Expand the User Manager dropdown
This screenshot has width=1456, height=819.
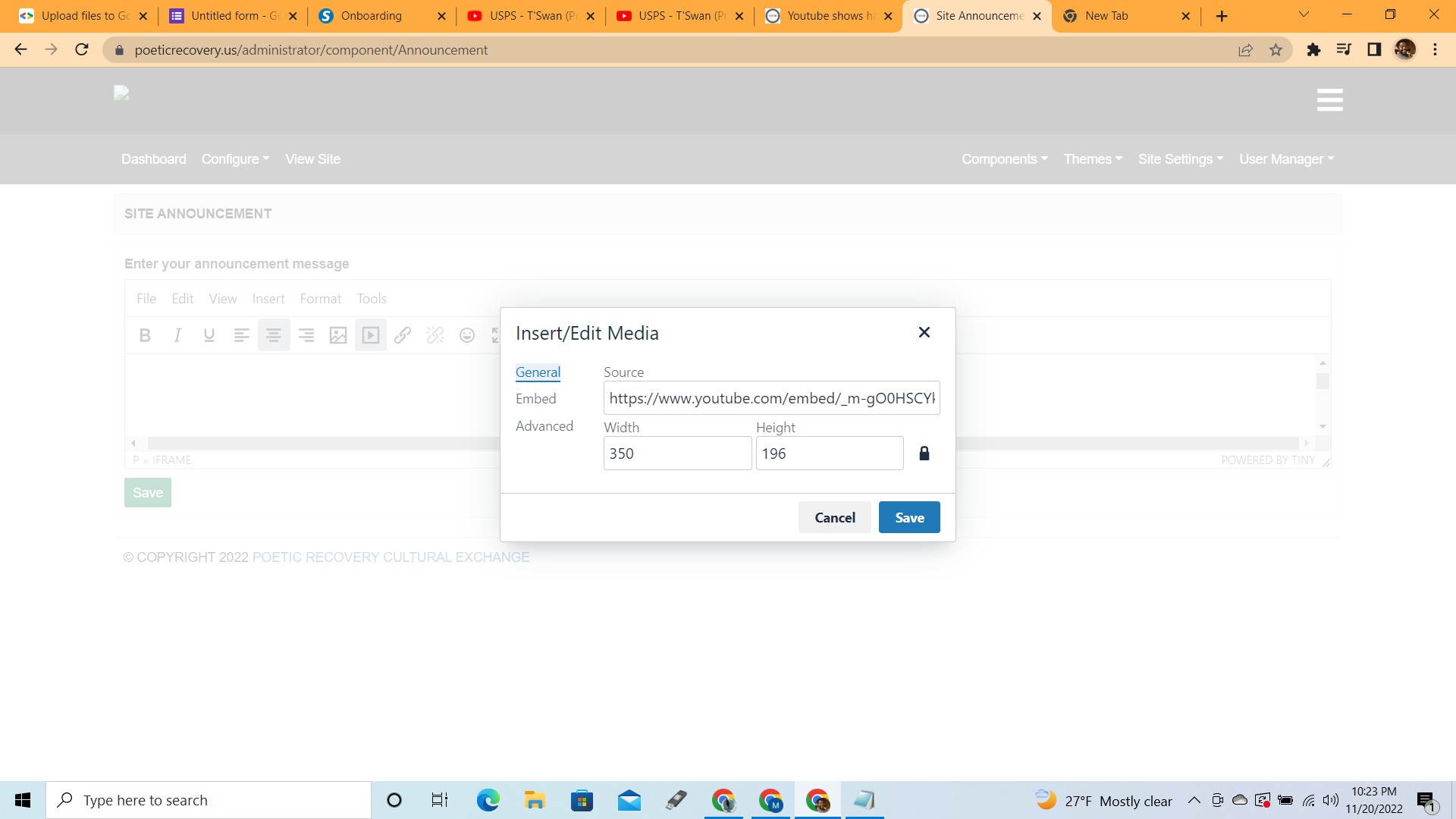tap(1286, 159)
